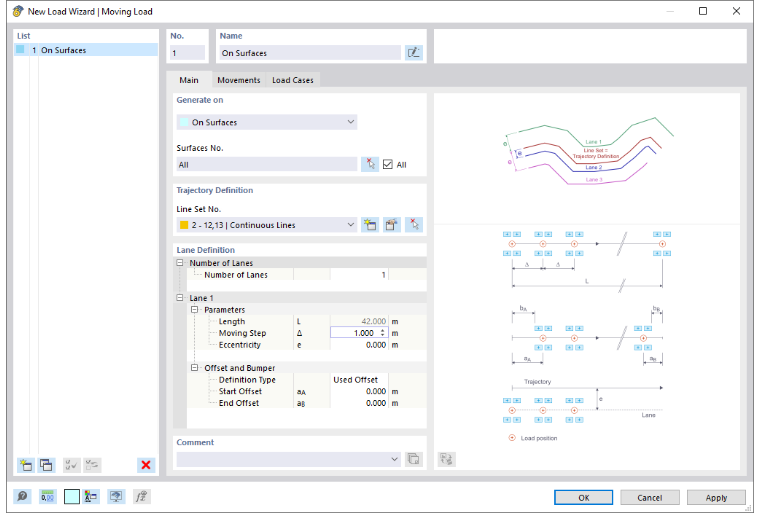Collapse the Parameters subgroup

pyautogui.click(x=194, y=309)
